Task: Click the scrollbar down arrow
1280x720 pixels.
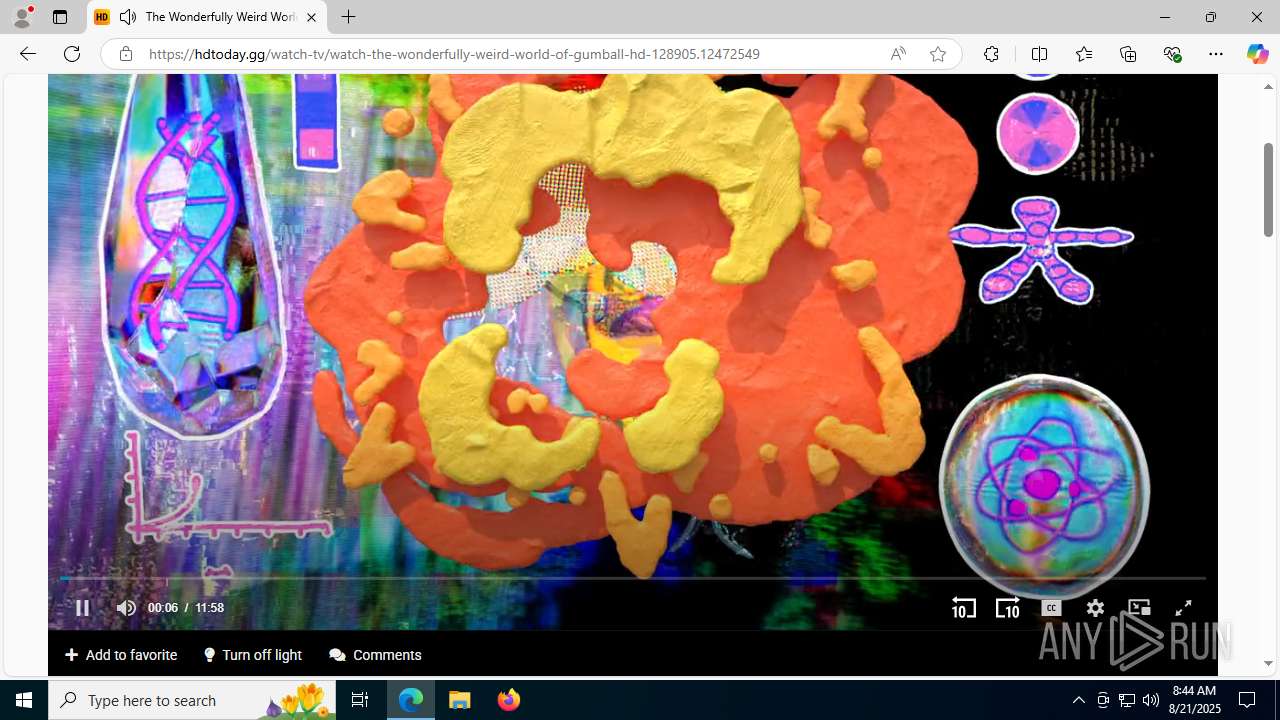Action: pos(1268,663)
